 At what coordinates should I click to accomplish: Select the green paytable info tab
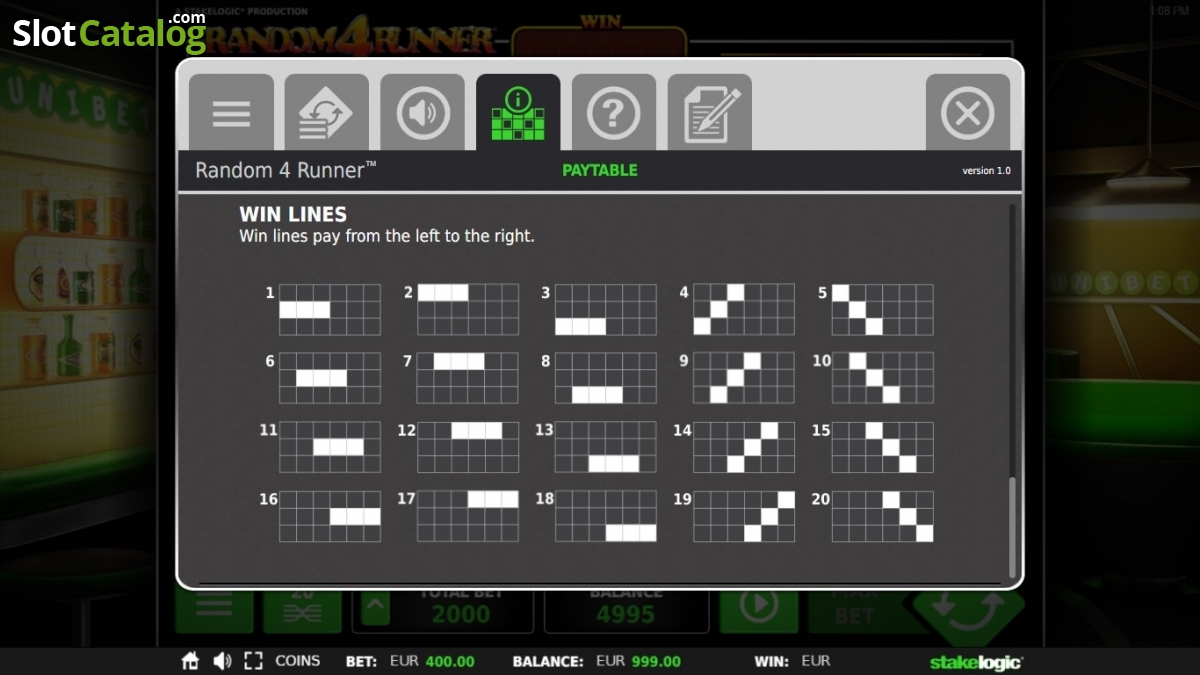(518, 112)
